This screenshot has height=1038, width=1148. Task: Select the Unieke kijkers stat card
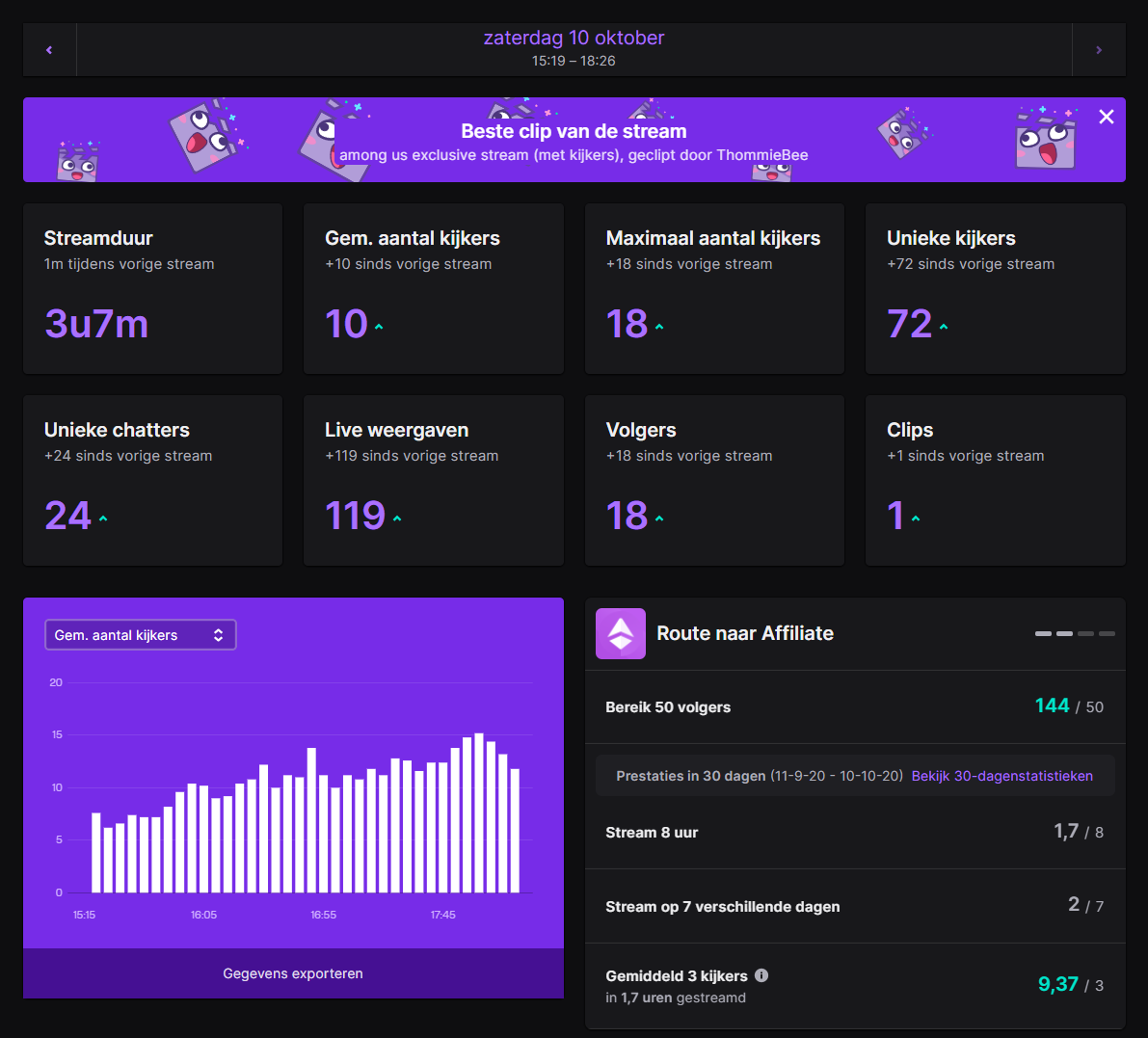[x=995, y=288]
